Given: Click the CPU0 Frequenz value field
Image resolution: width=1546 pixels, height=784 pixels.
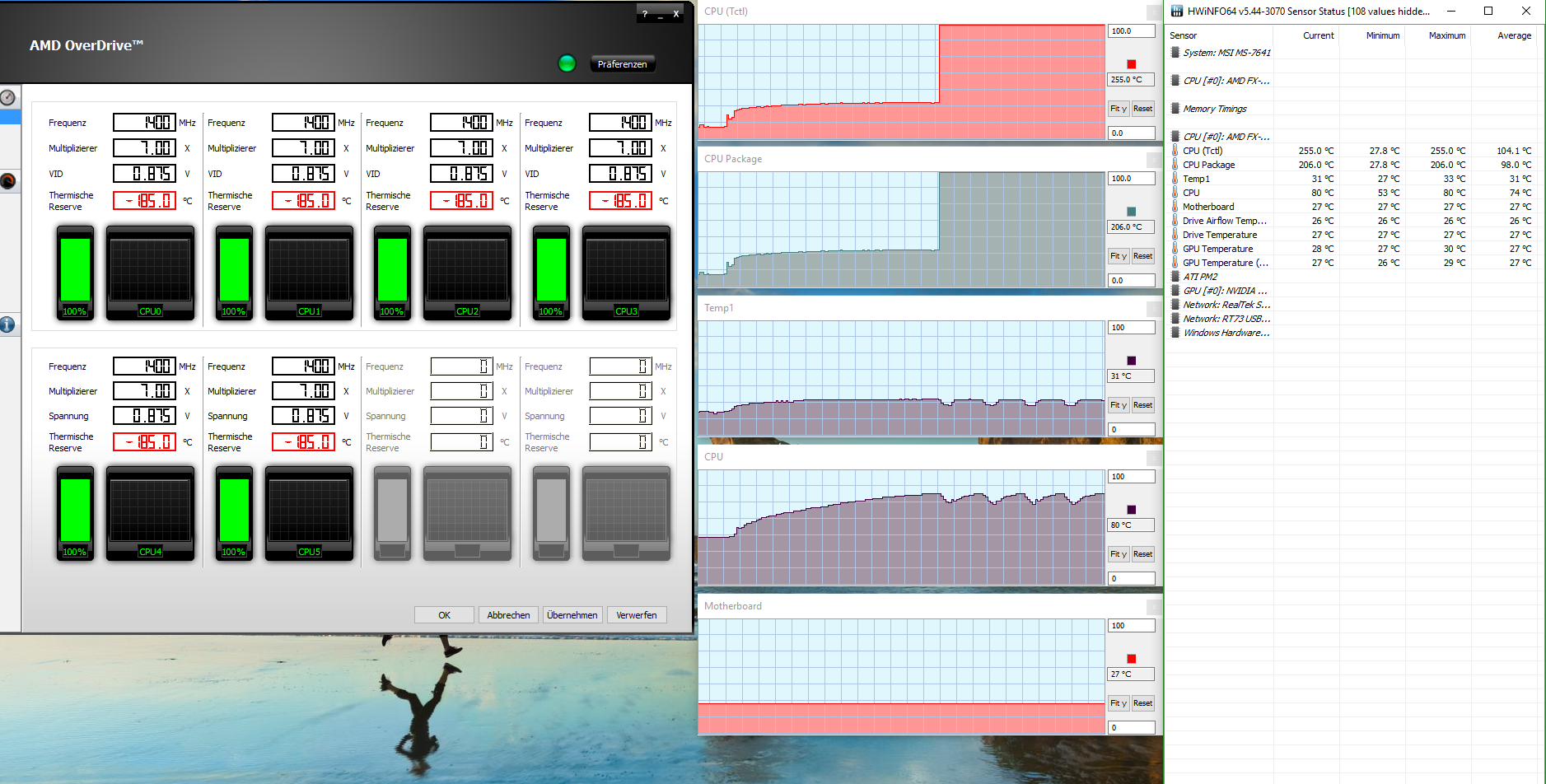Looking at the screenshot, I should coord(144,123).
